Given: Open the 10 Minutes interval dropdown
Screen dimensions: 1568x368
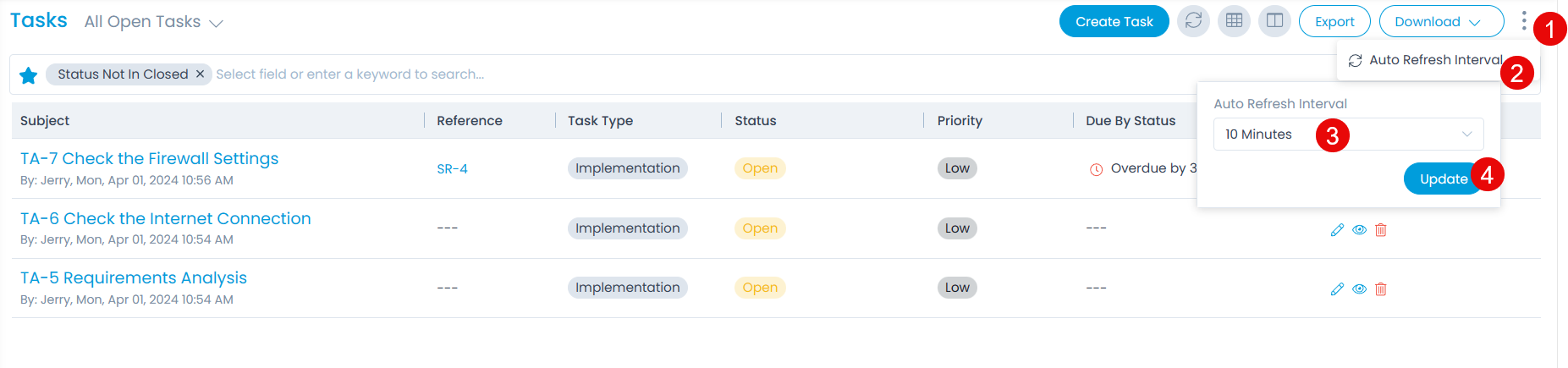Looking at the screenshot, I should pos(1348,135).
